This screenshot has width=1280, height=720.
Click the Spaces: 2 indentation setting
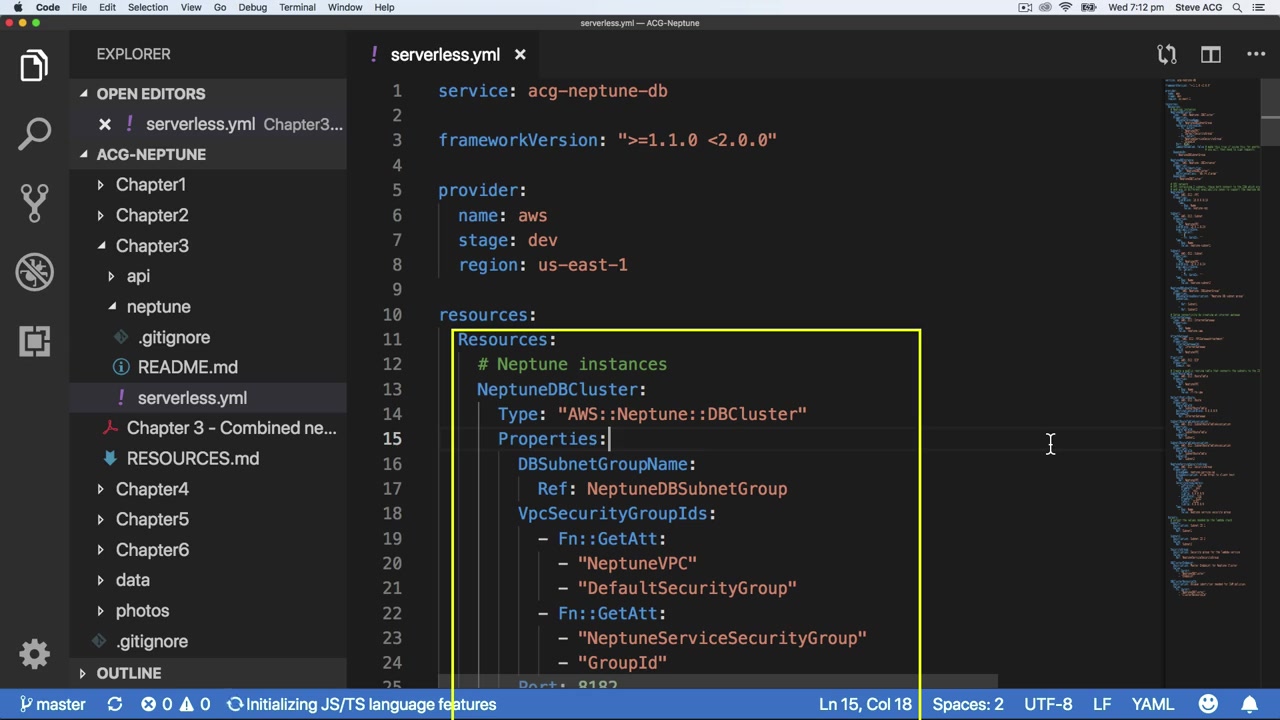tap(967, 704)
